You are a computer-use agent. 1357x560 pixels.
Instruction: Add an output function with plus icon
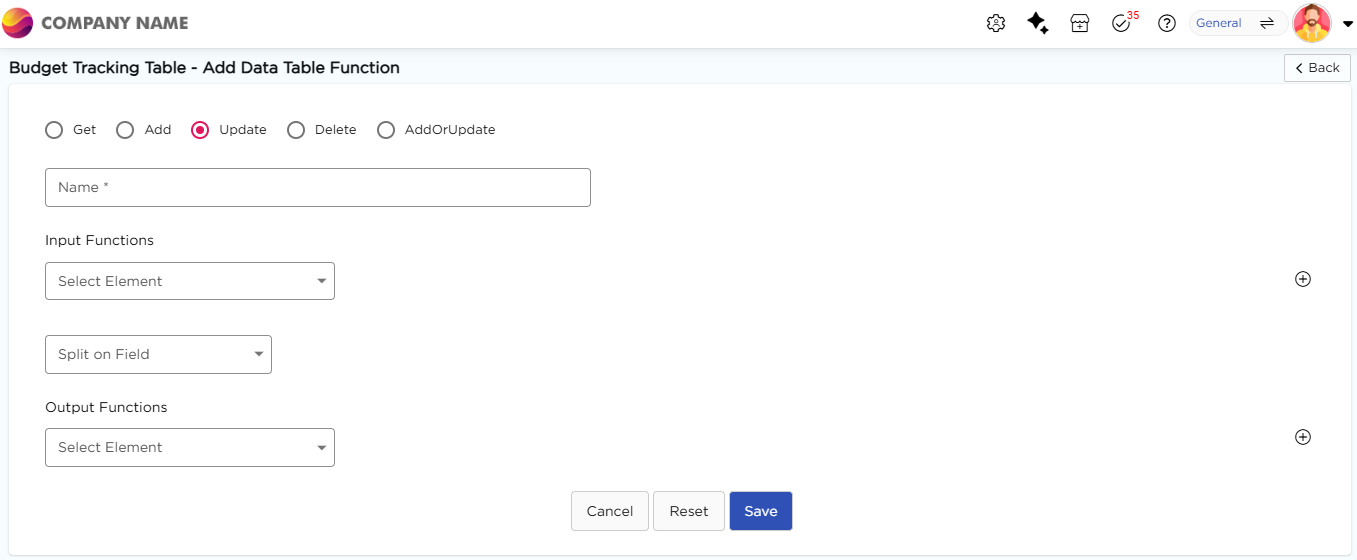pyautogui.click(x=1302, y=437)
